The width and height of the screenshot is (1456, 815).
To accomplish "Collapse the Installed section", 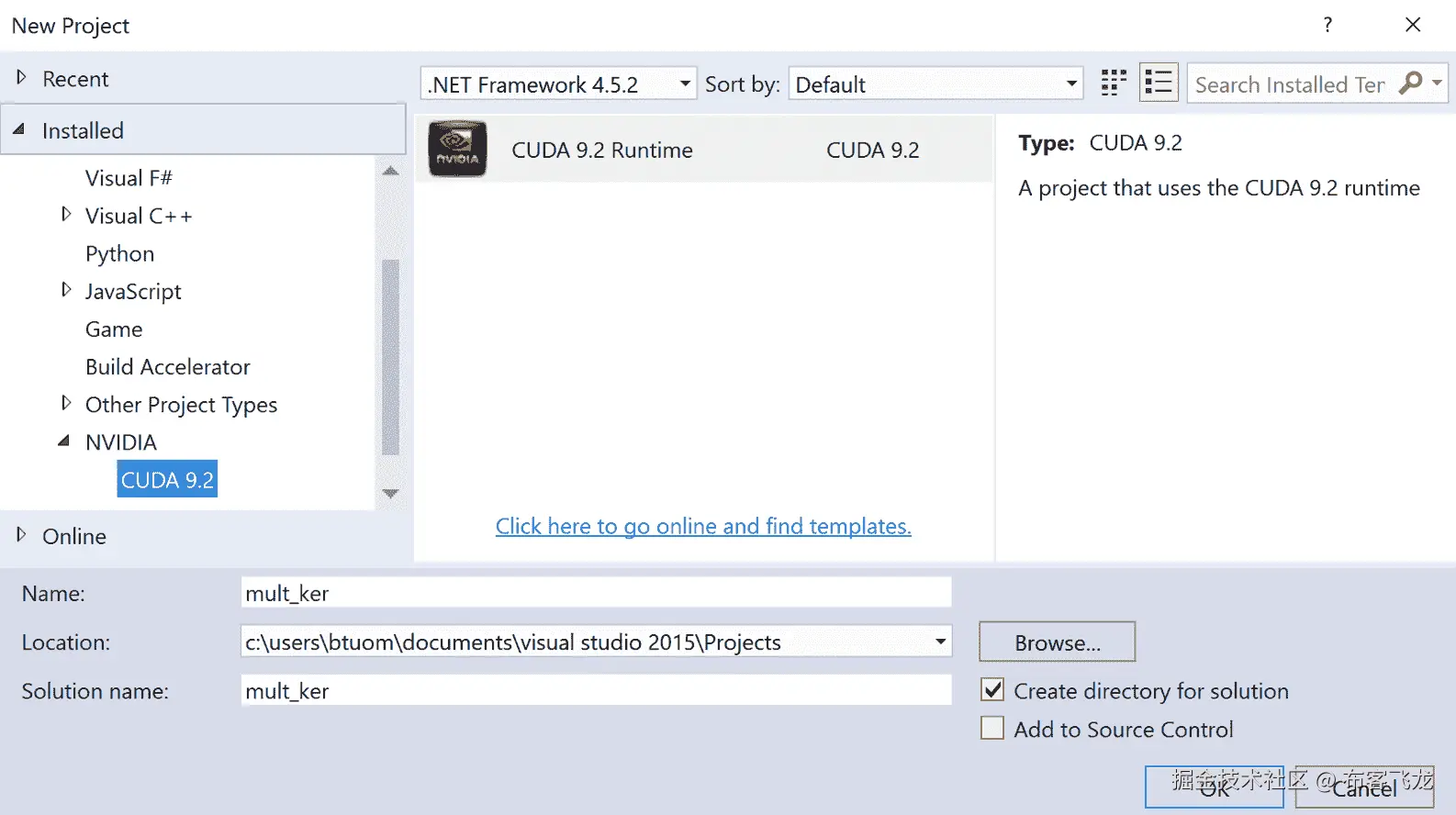I will [18, 129].
